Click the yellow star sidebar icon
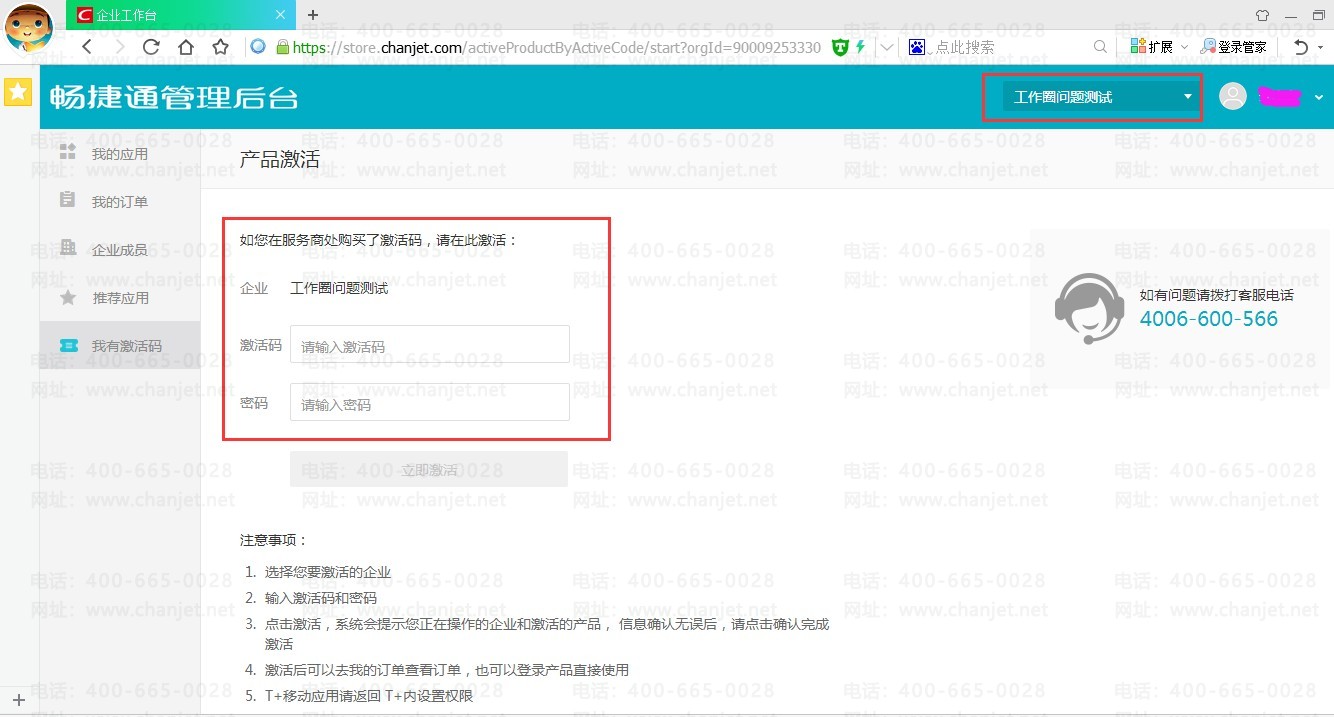Image resolution: width=1334 pixels, height=717 pixels. [x=18, y=92]
